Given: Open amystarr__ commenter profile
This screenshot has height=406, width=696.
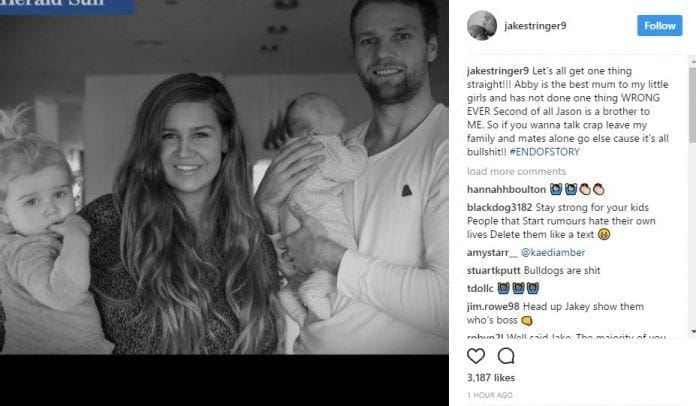Looking at the screenshot, I should click(492, 252).
